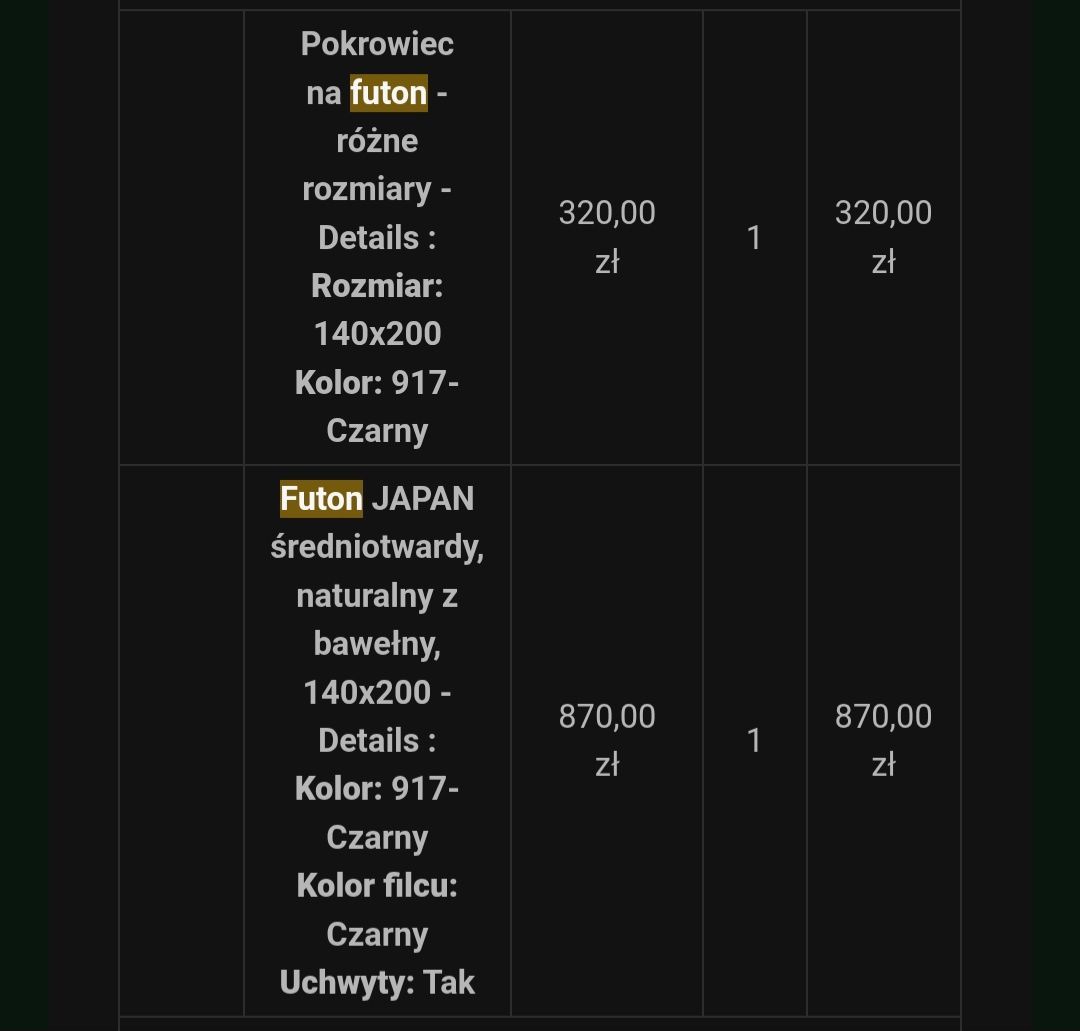Image resolution: width=1080 pixels, height=1031 pixels.
Task: Click the highlighted word futon in first row
Action: (x=388, y=93)
